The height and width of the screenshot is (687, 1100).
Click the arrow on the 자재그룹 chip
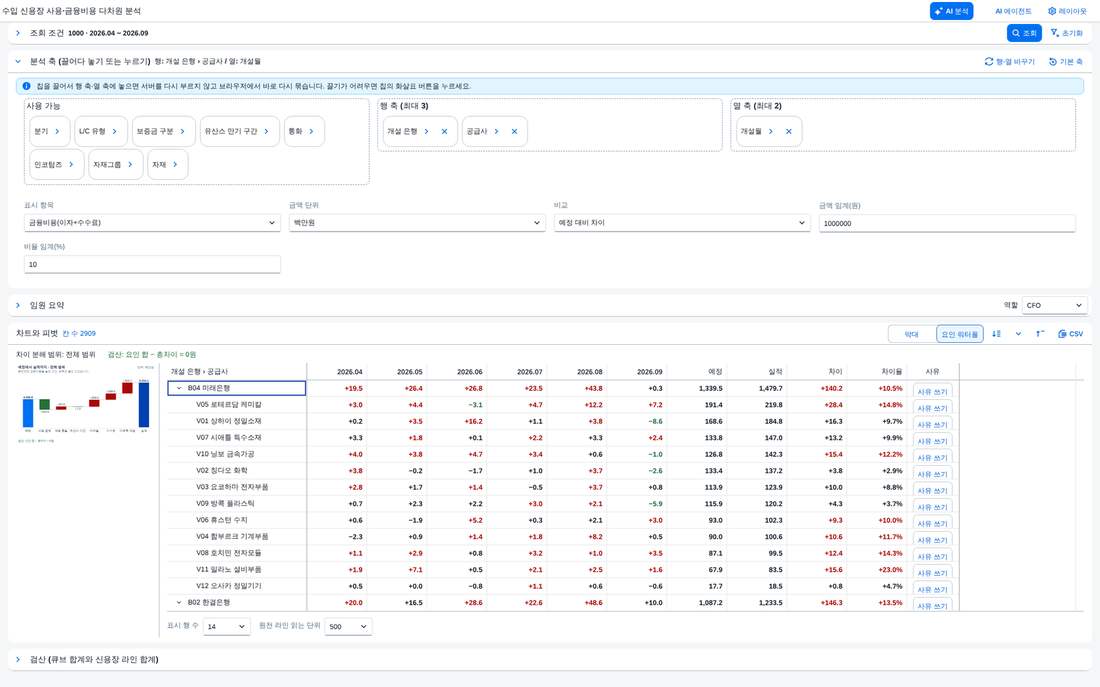click(x=130, y=164)
